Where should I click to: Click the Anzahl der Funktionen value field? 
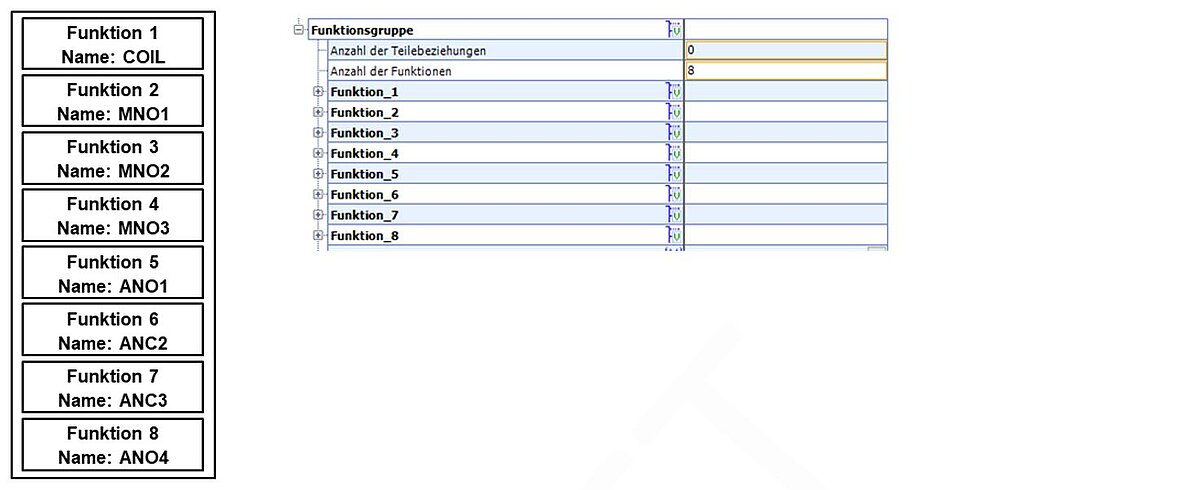(x=785, y=71)
